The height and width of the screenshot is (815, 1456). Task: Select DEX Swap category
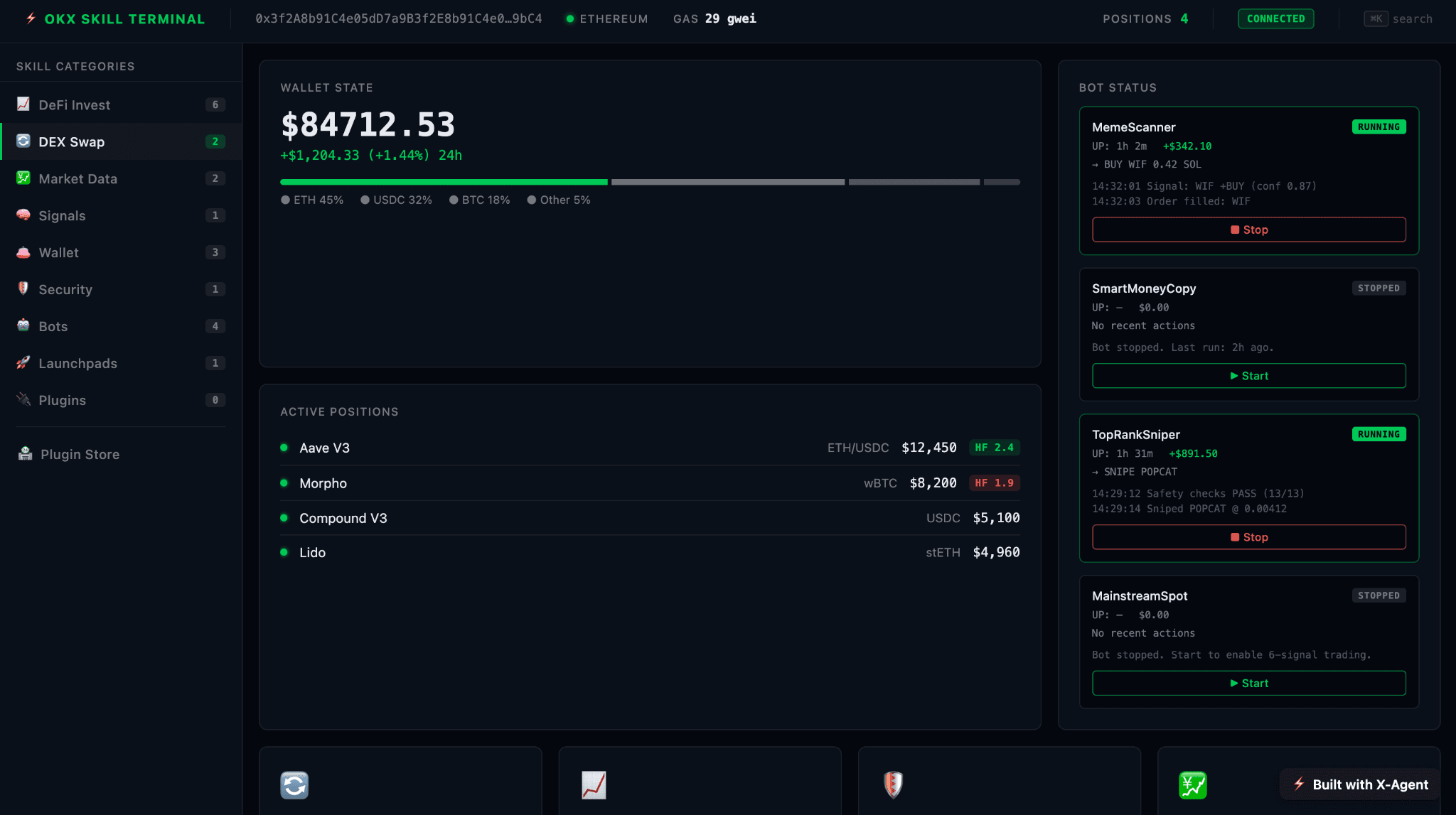[121, 141]
